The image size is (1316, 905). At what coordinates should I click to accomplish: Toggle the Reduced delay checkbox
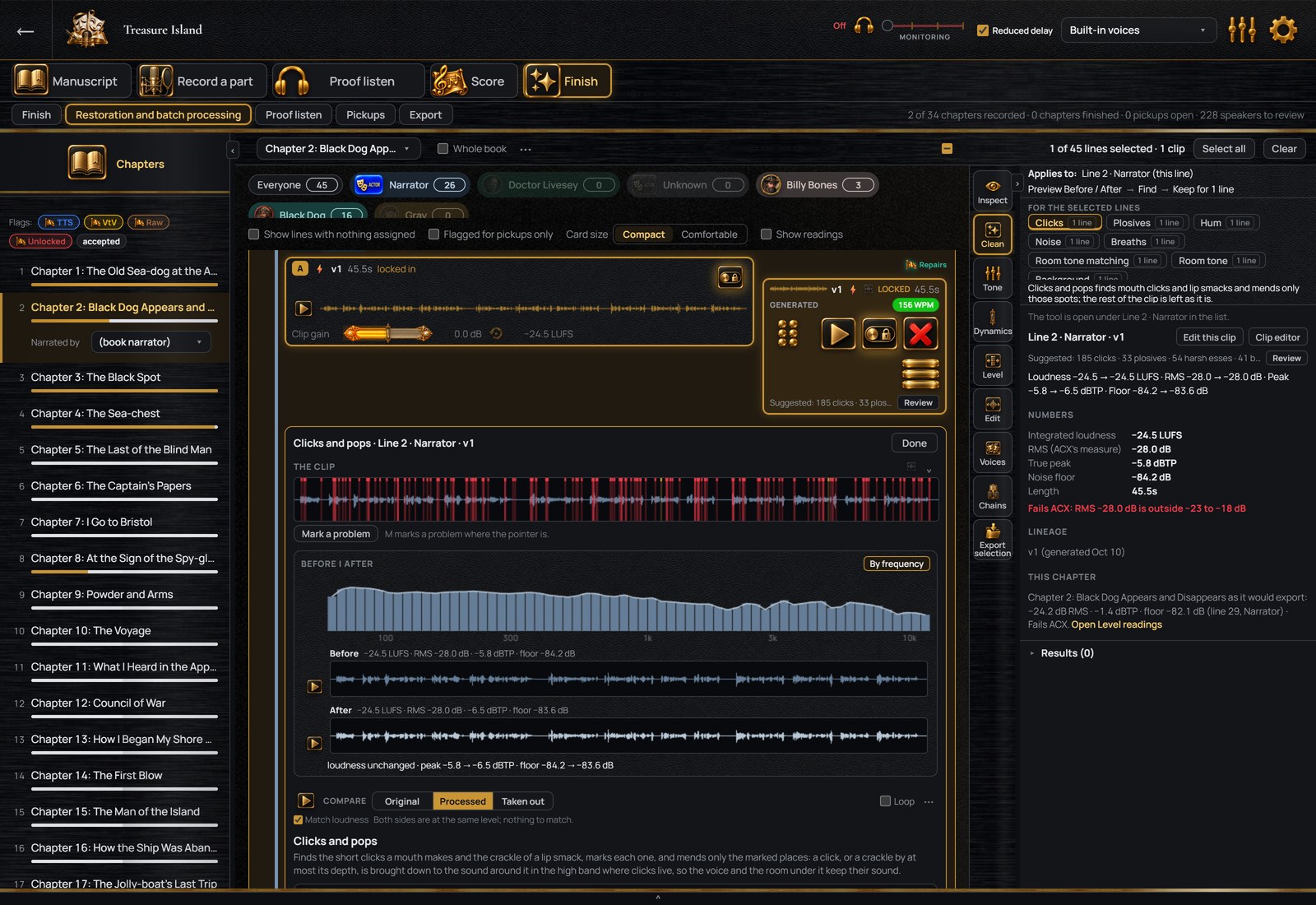982,30
